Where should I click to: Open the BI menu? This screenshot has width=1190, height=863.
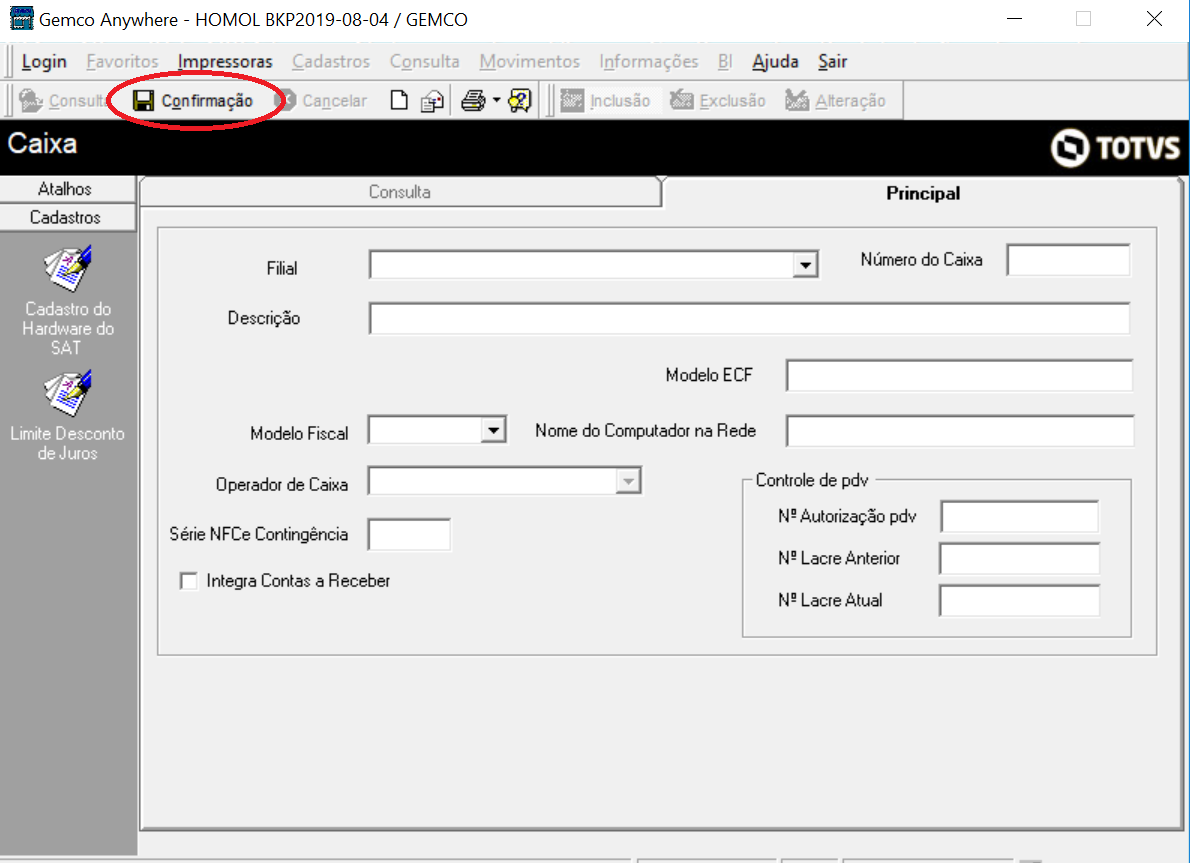(725, 61)
